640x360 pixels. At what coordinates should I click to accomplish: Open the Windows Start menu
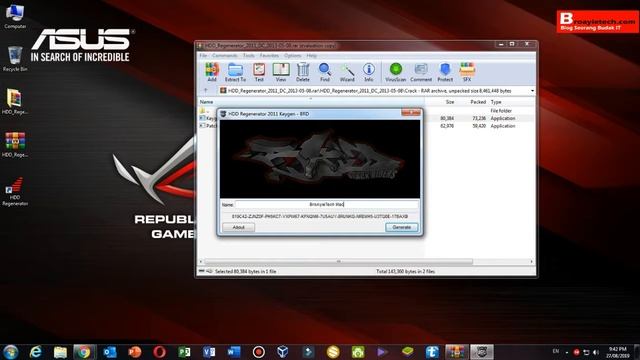pos(11,351)
